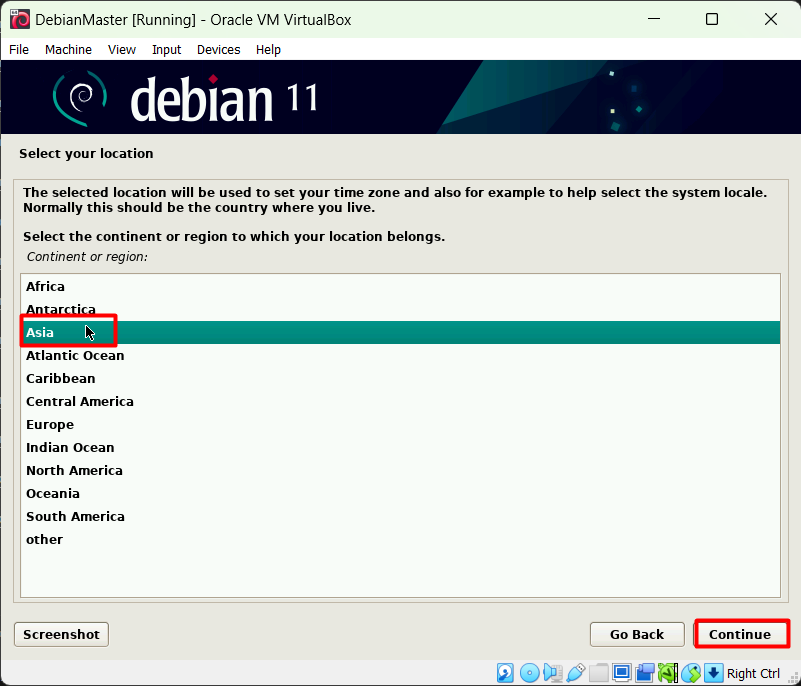Open the Devices menu
The width and height of the screenshot is (801, 686).
219,50
